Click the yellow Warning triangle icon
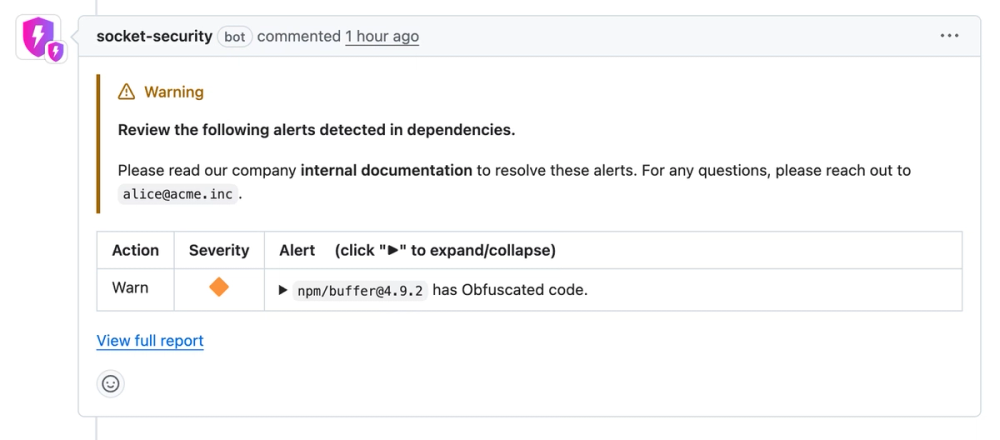The height and width of the screenshot is (440, 1000). [126, 92]
